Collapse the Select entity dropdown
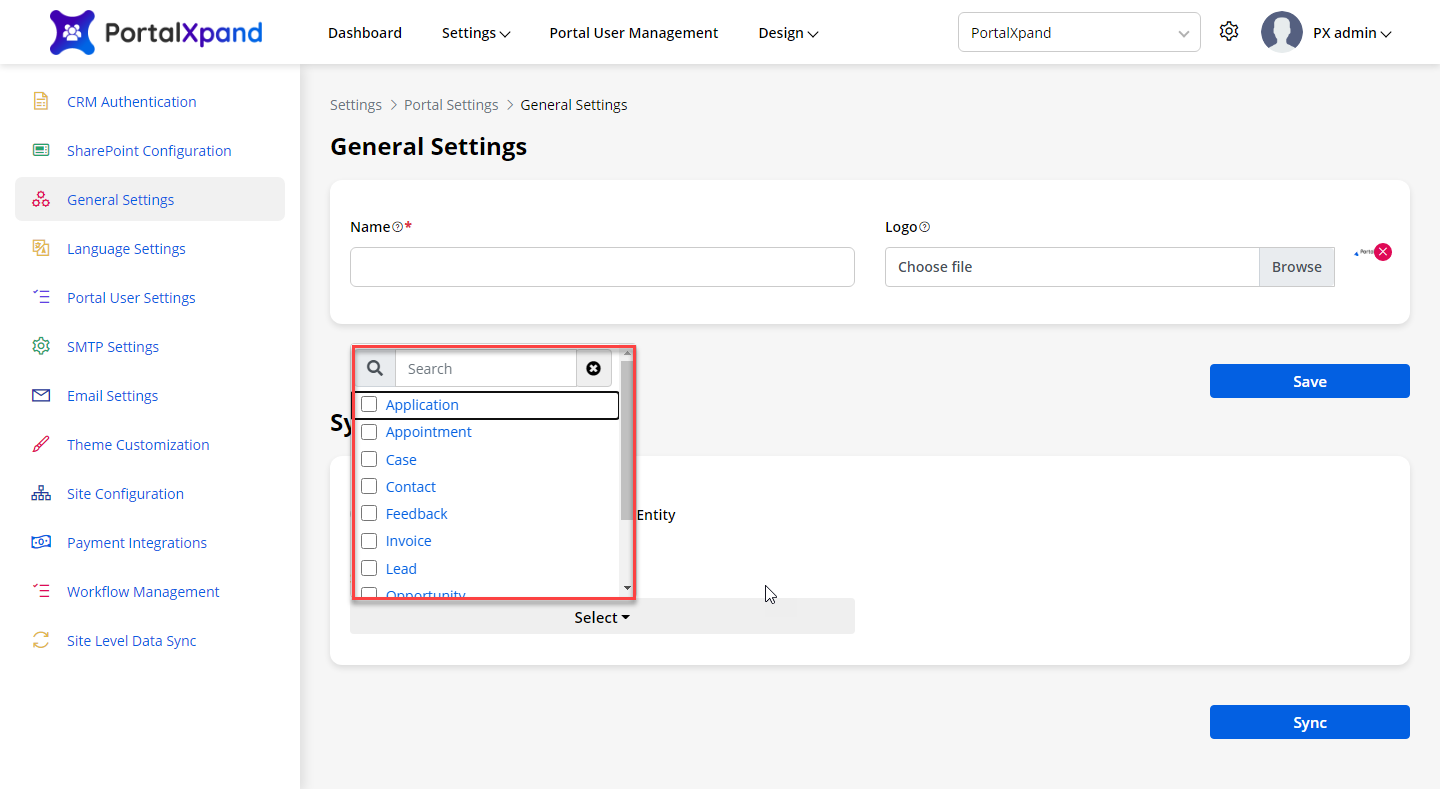 pos(602,617)
